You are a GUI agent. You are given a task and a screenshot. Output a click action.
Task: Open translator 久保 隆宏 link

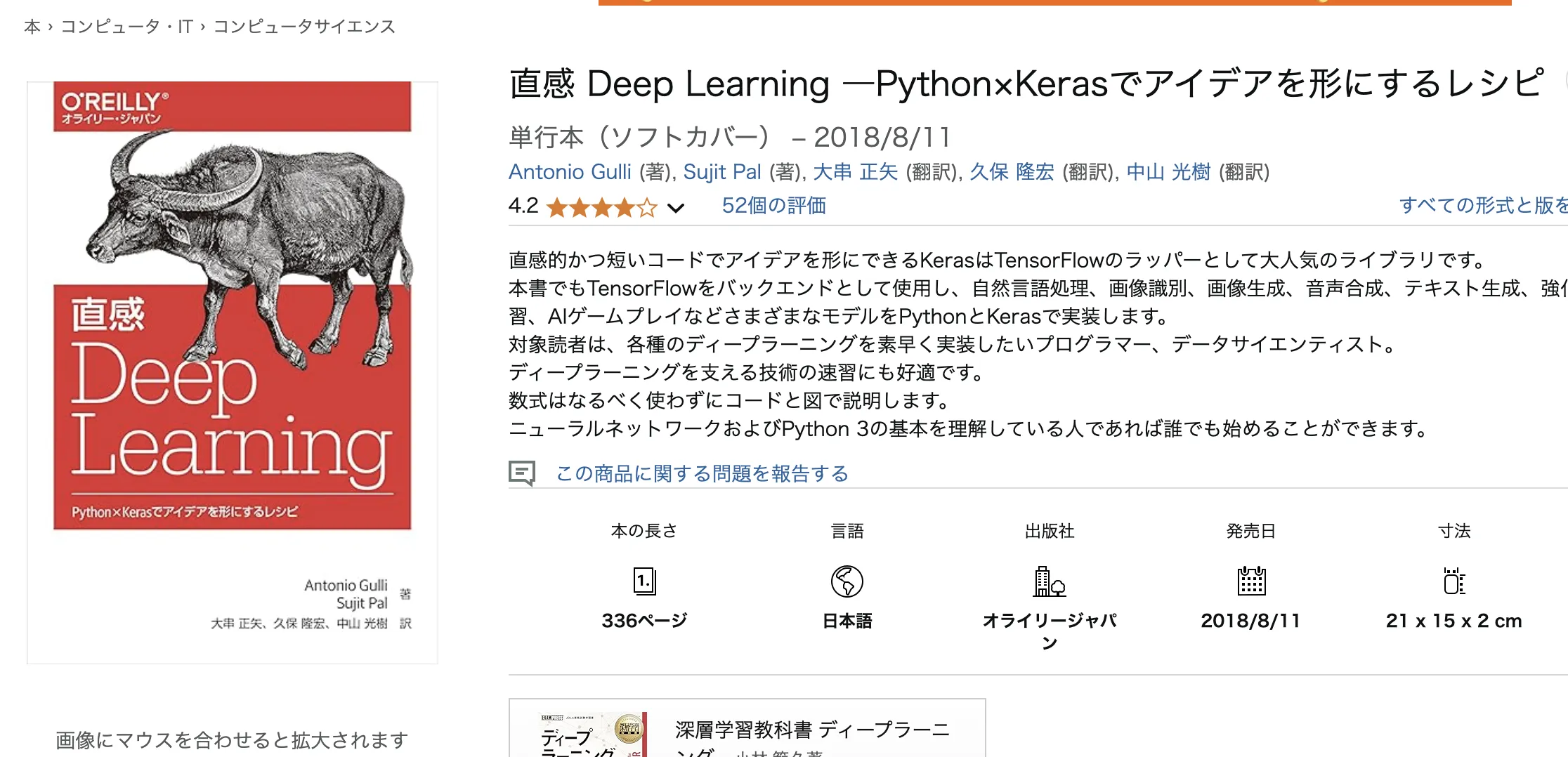(x=1012, y=172)
